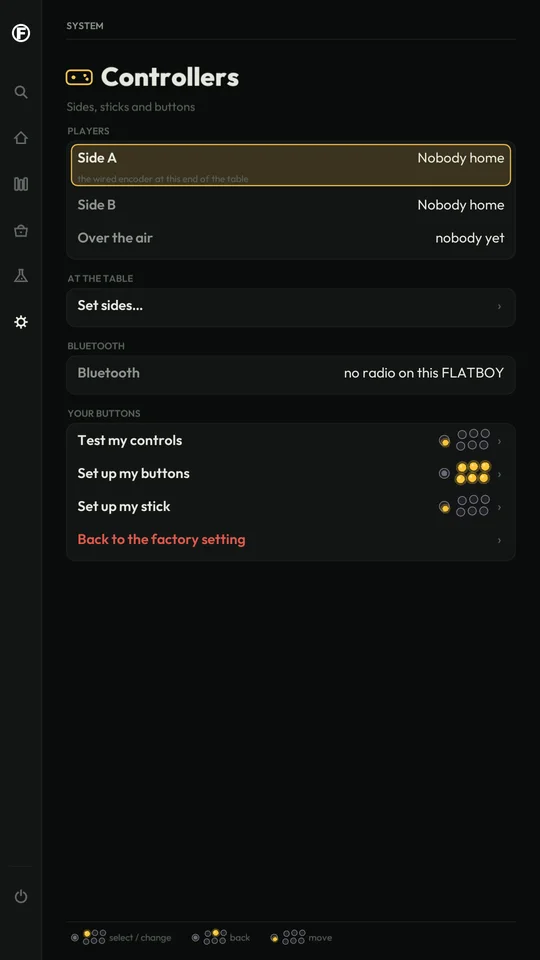Open Test my controls

click(x=291, y=441)
